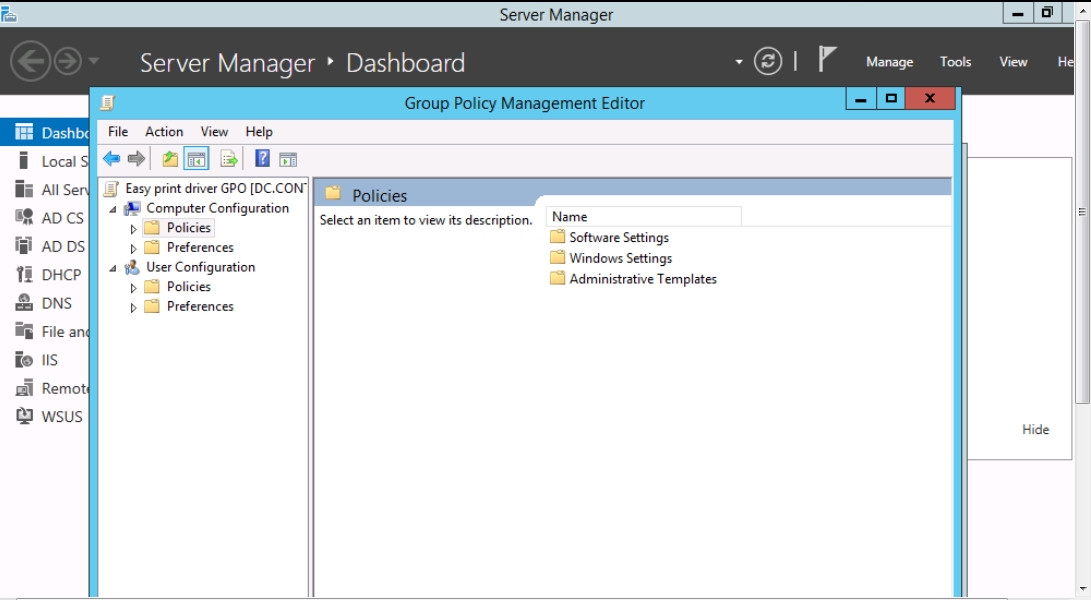Image resolution: width=1091 pixels, height=600 pixels.
Task: Click the Back arrow in editor toolbar
Action: pyautogui.click(x=111, y=159)
